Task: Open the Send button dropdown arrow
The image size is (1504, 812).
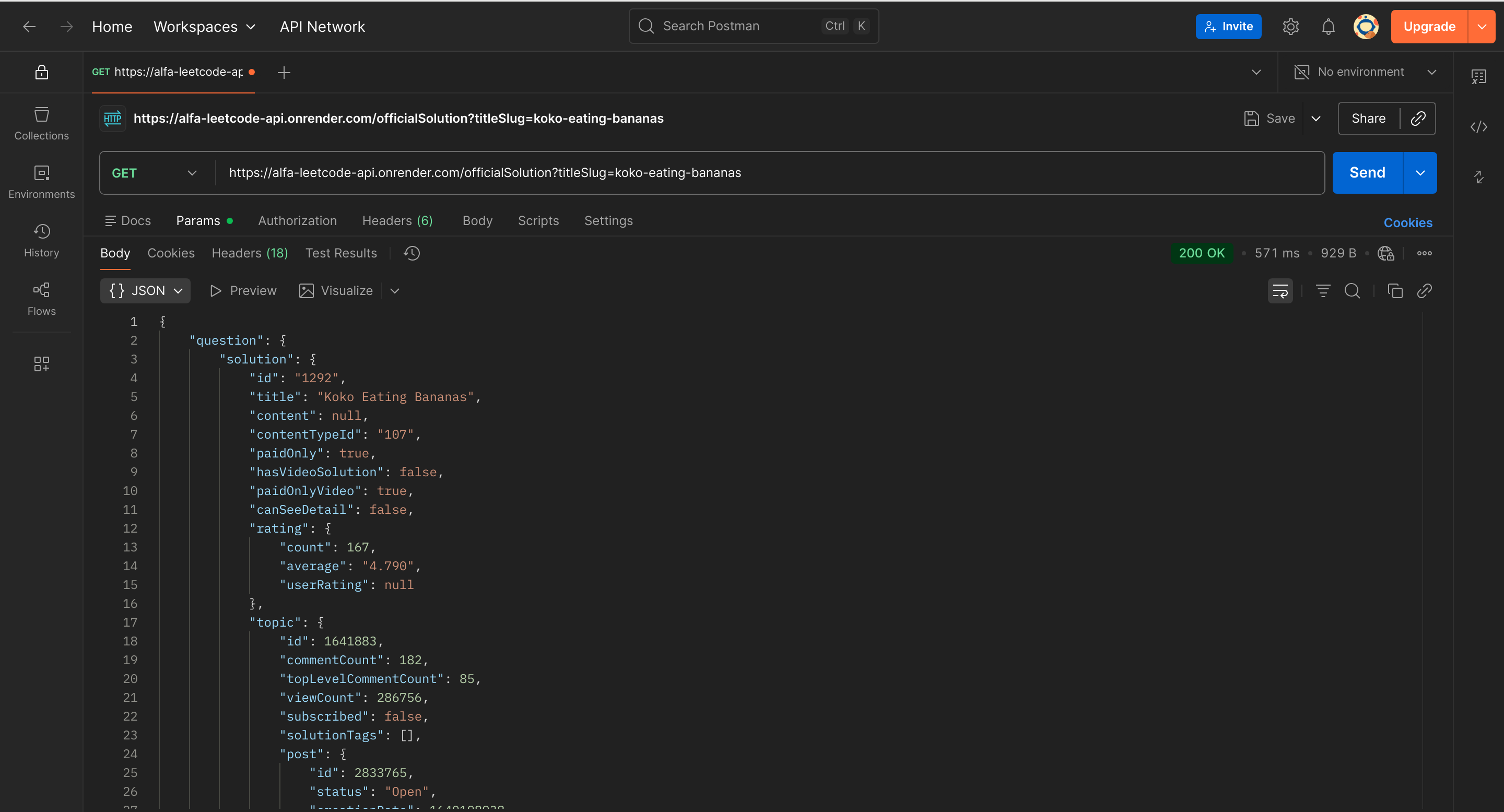Action: (x=1420, y=173)
